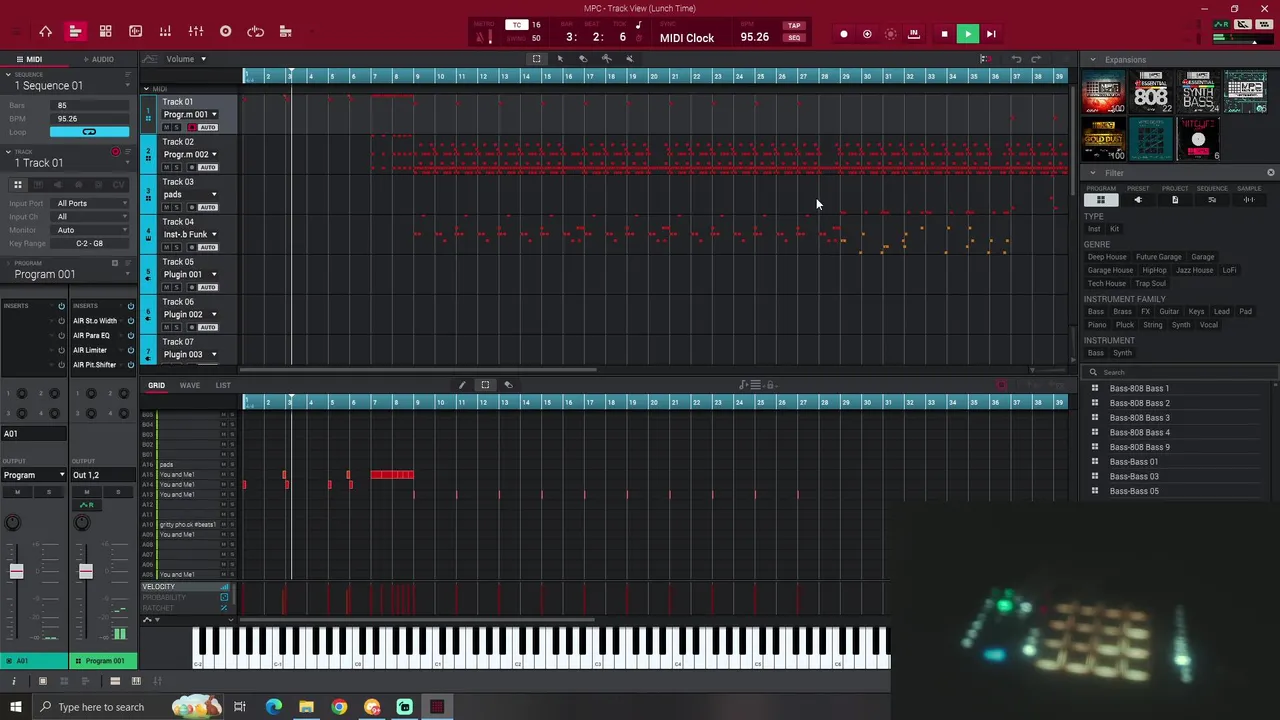Mute Track 01

(167, 127)
